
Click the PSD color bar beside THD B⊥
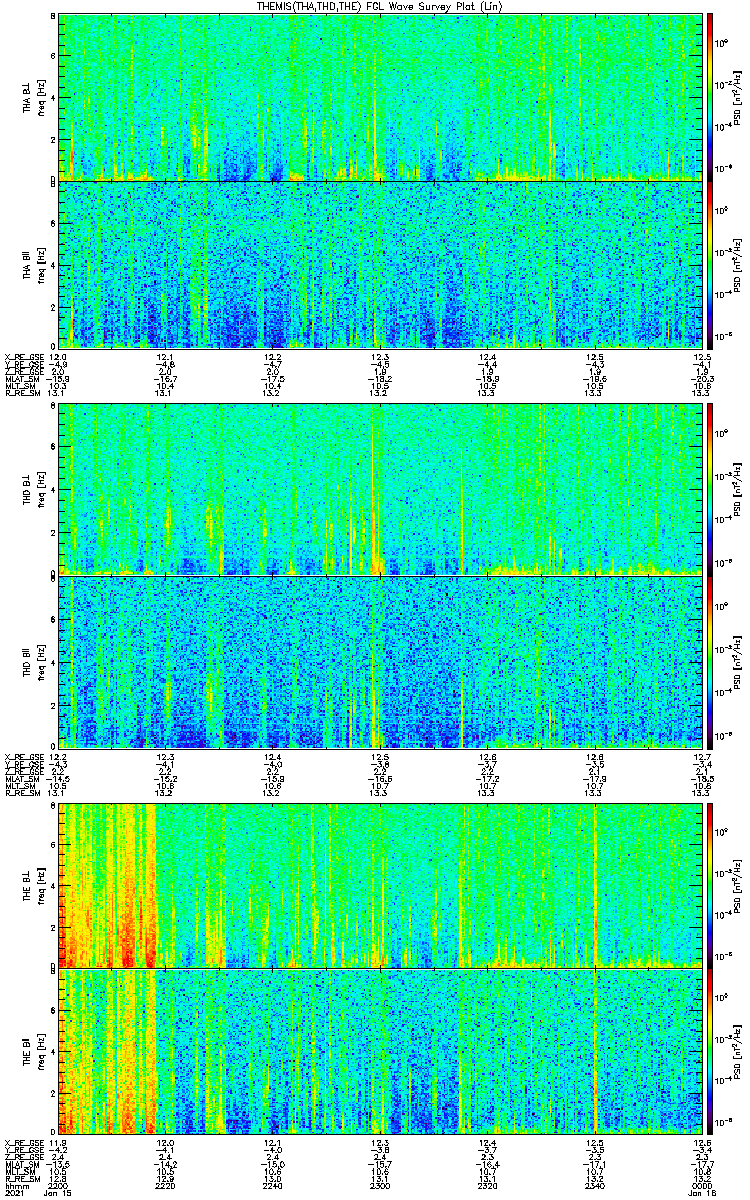(x=710, y=489)
